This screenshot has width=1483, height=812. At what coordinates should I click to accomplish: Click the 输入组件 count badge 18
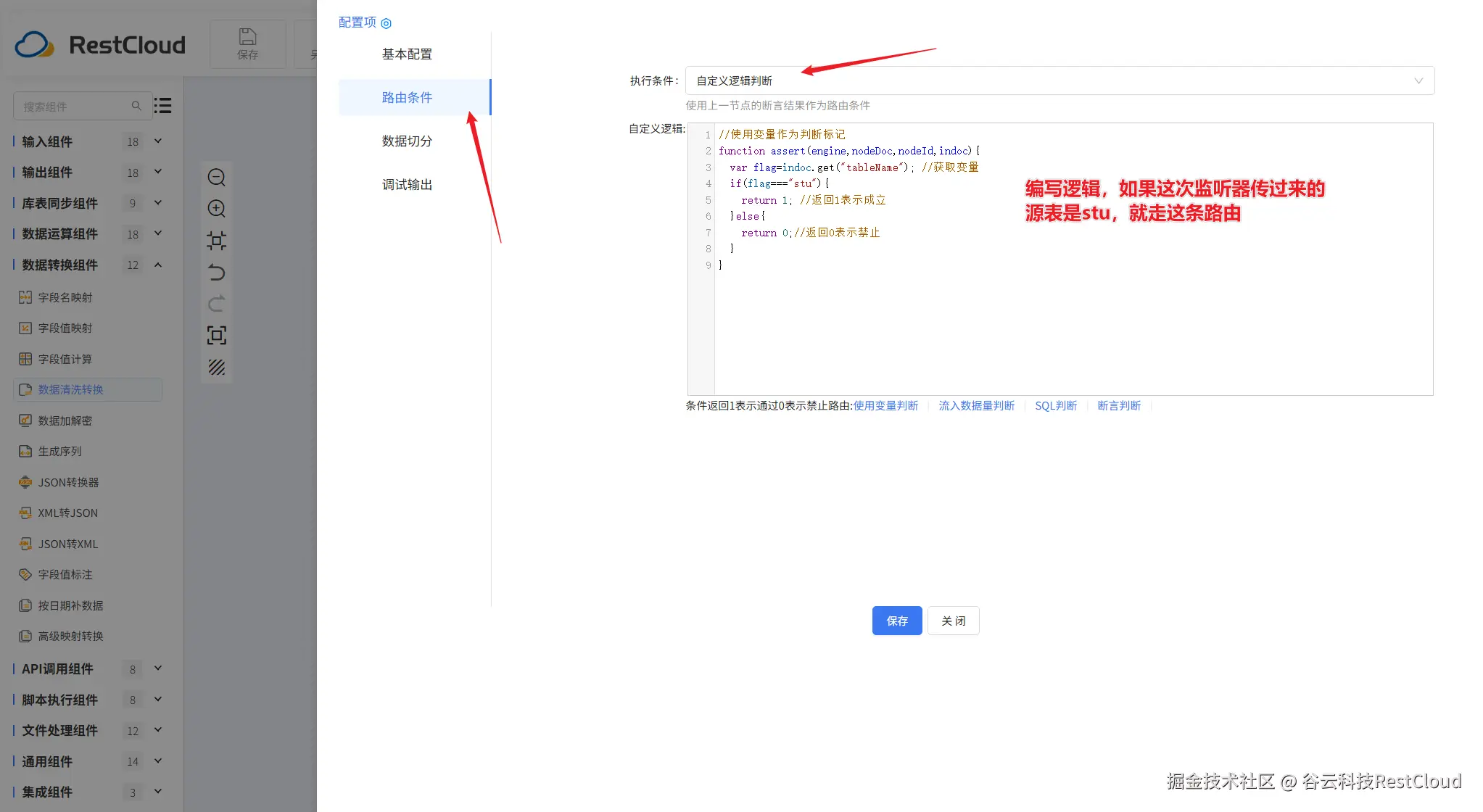pyautogui.click(x=133, y=142)
